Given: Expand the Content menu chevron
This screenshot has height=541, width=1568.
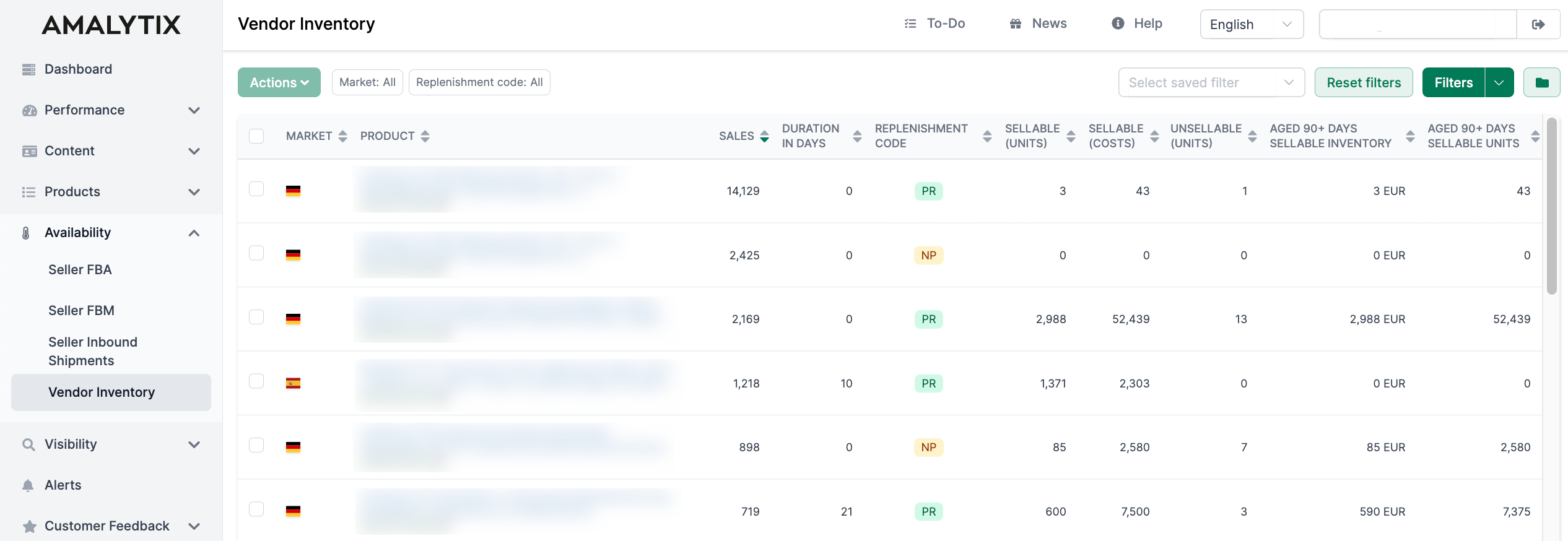Looking at the screenshot, I should coord(194,151).
